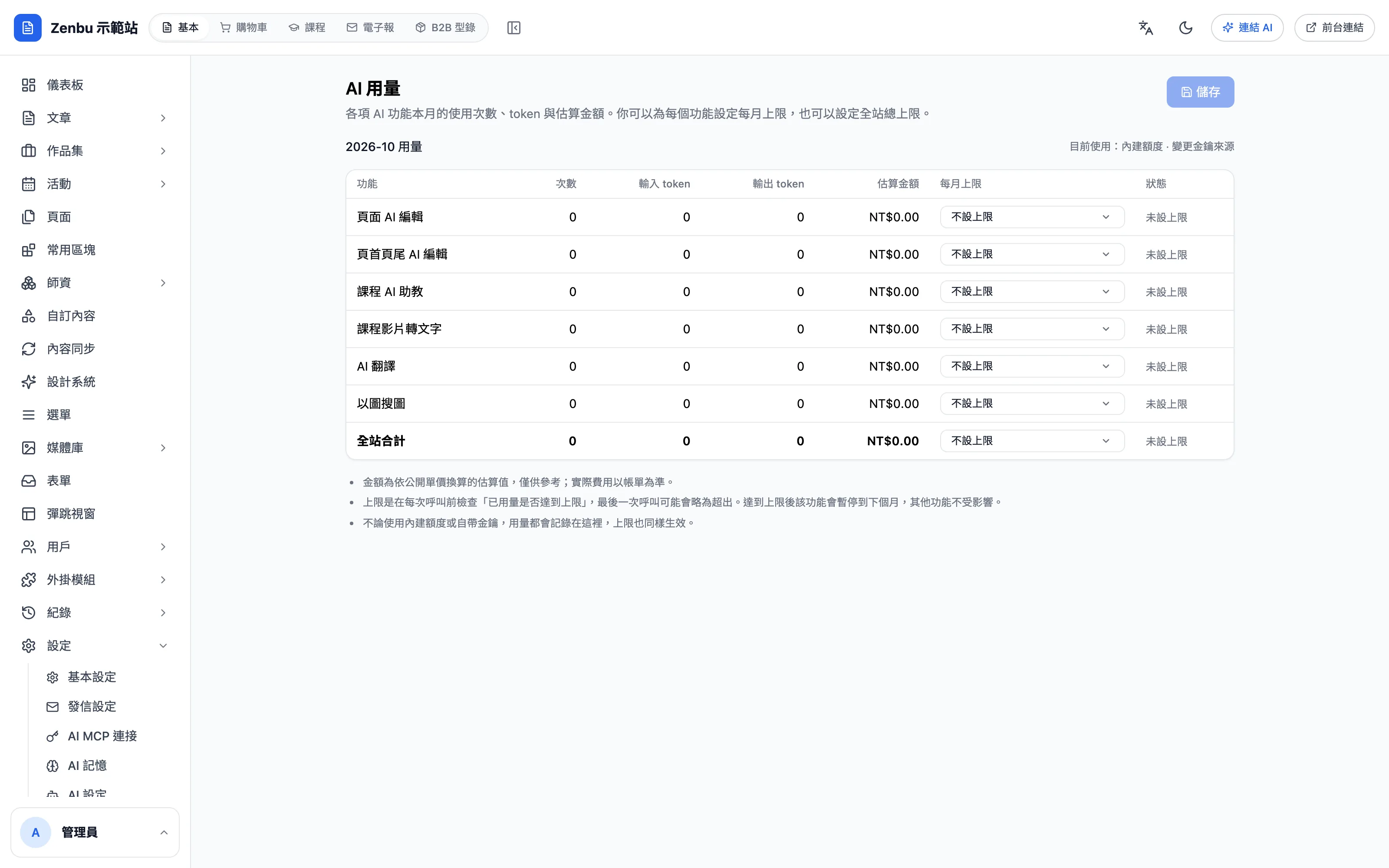Open 設計系統 sparkle icon
Viewport: 1389px width, 868px height.
pos(29,382)
